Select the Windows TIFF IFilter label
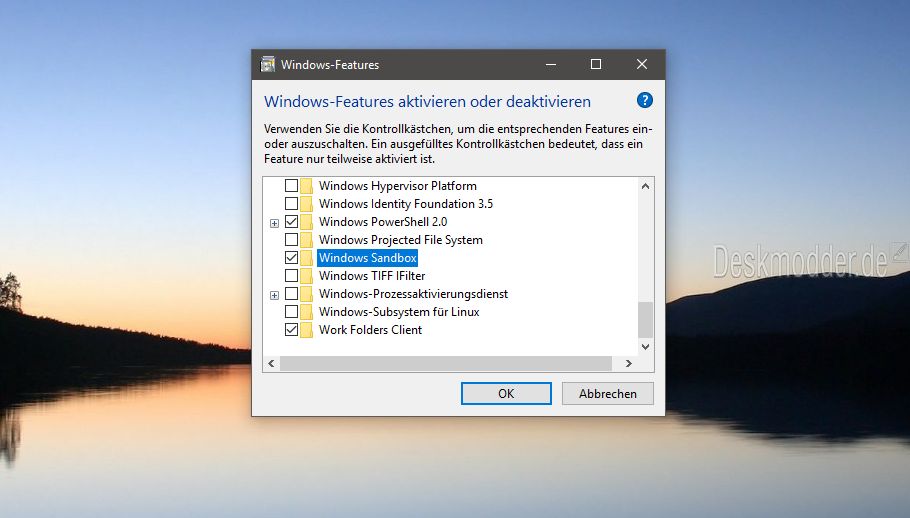 (x=372, y=276)
